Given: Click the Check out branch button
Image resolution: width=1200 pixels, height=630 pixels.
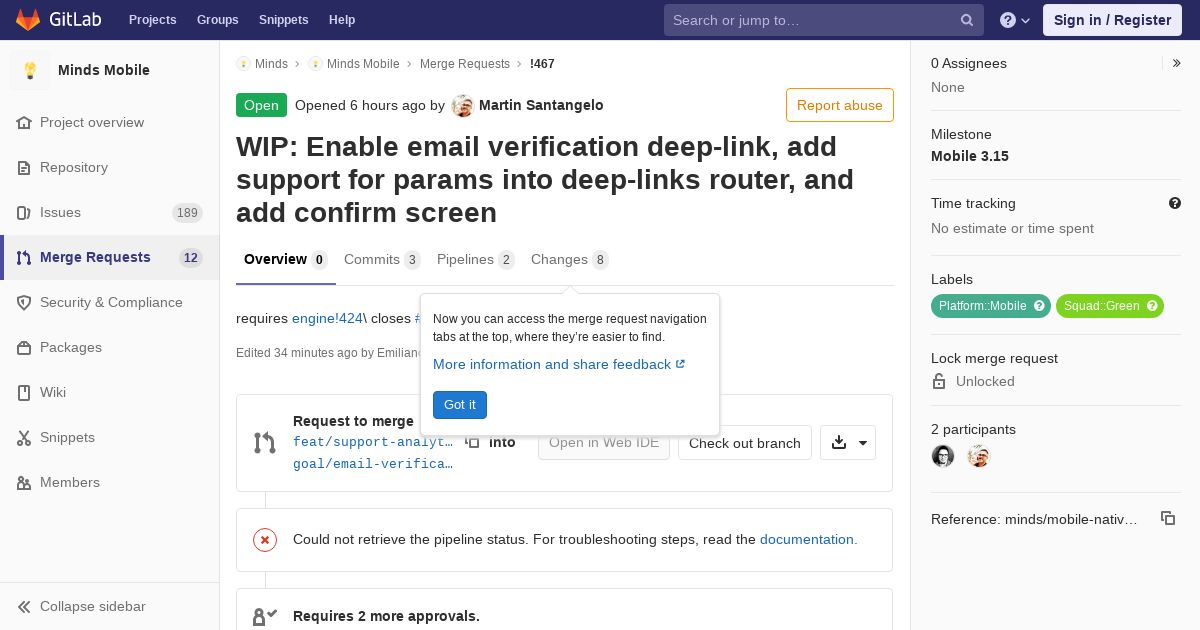Looking at the screenshot, I should click(745, 443).
